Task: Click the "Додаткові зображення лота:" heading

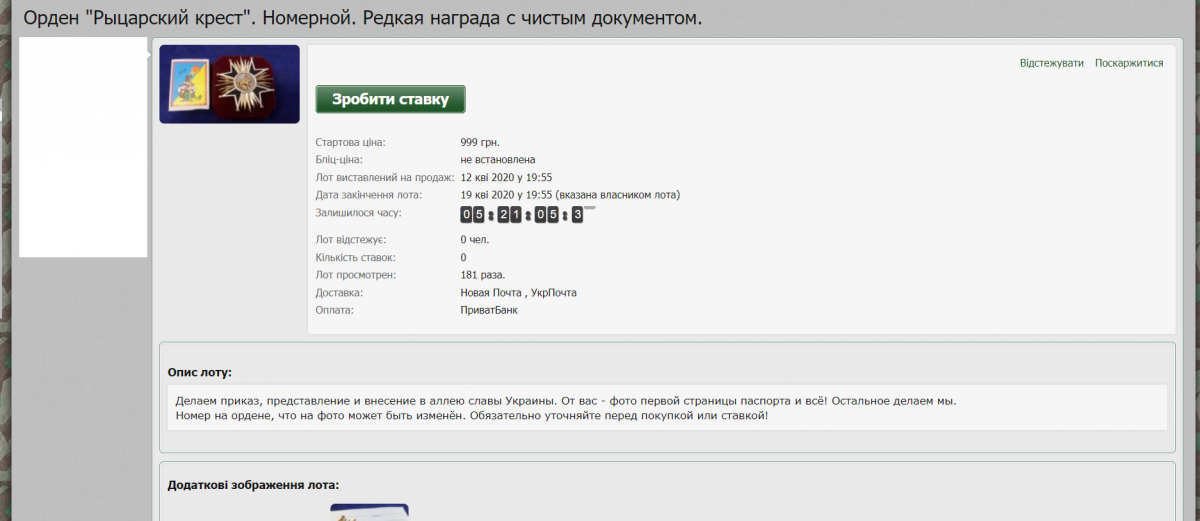Action: [x=253, y=486]
